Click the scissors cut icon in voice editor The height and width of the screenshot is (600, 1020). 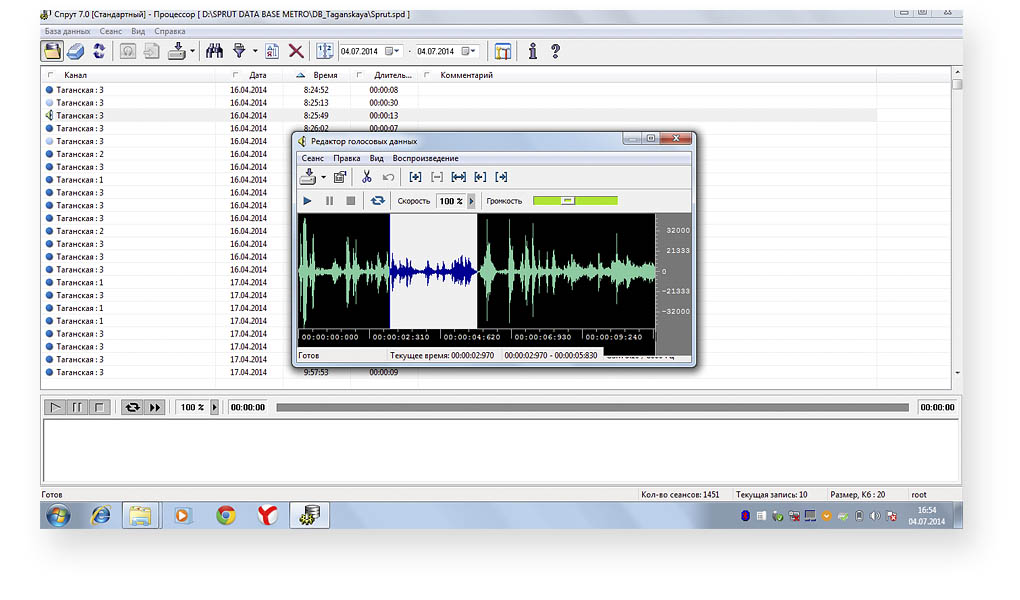coord(367,177)
